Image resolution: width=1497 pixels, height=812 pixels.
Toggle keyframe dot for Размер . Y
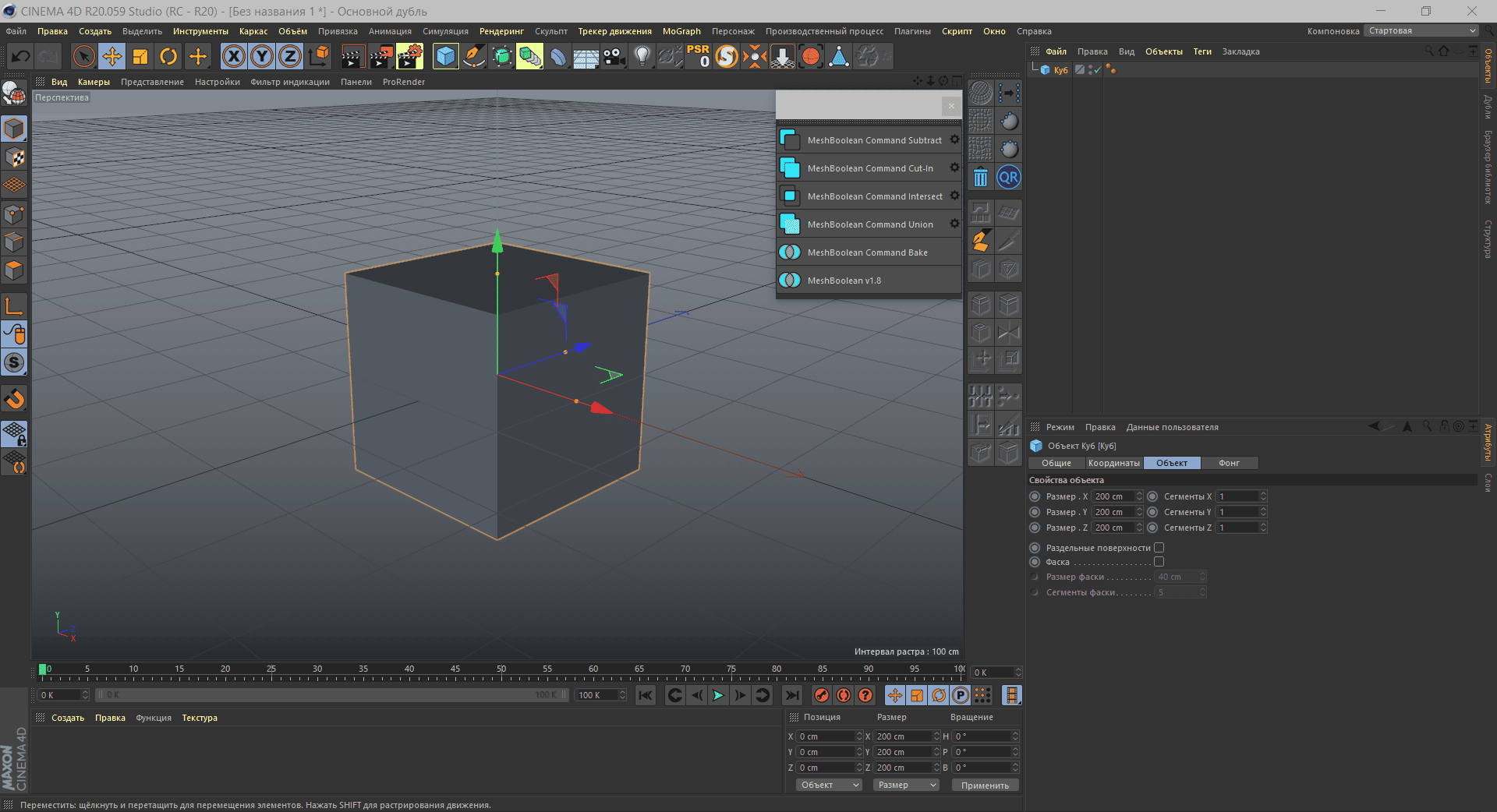(1035, 512)
